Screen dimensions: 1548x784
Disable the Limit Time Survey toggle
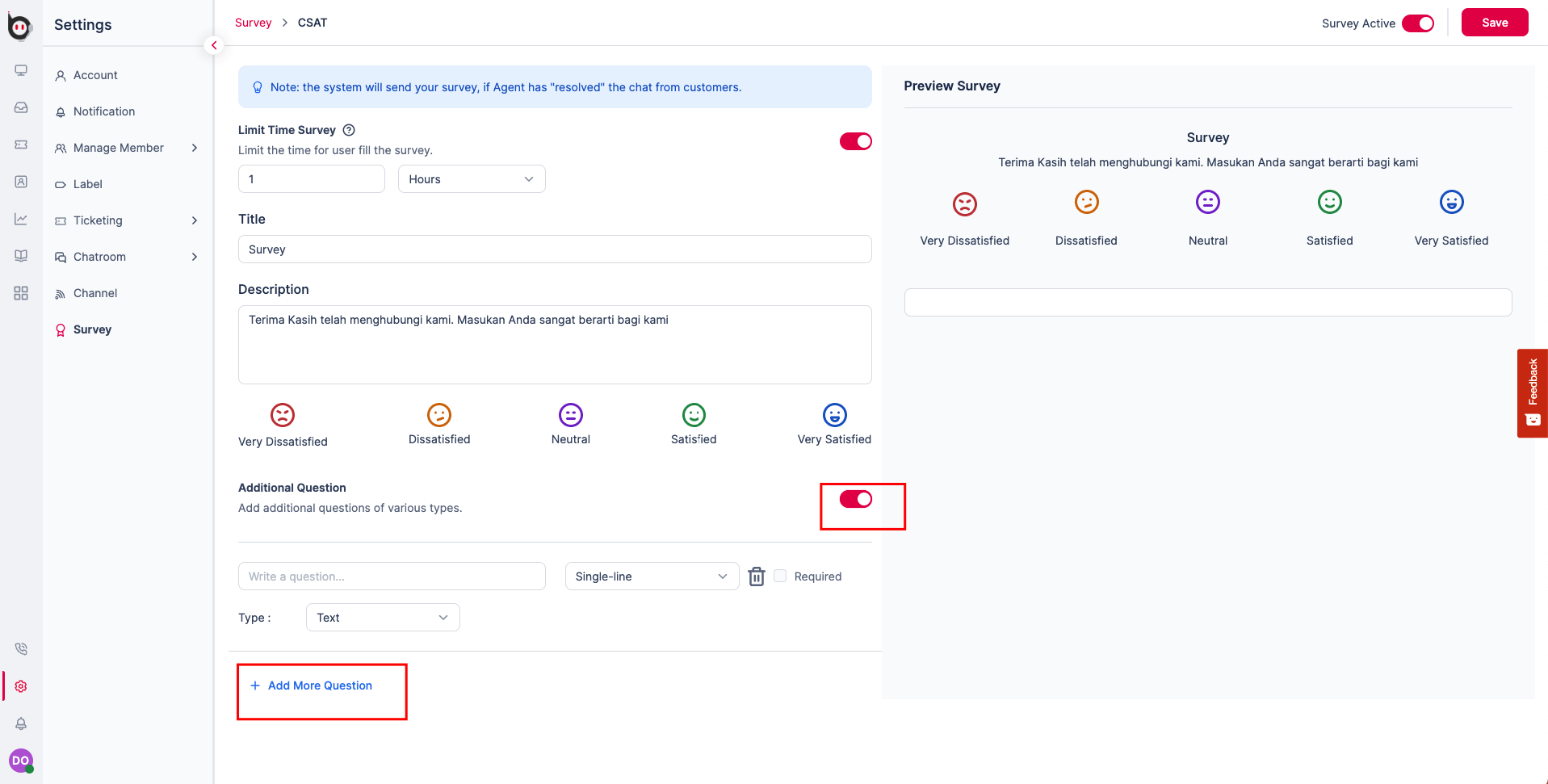click(855, 141)
